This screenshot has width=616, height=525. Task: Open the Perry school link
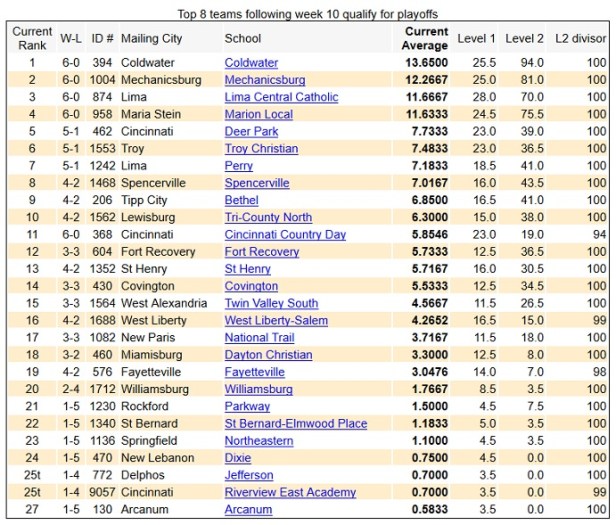pyautogui.click(x=239, y=165)
